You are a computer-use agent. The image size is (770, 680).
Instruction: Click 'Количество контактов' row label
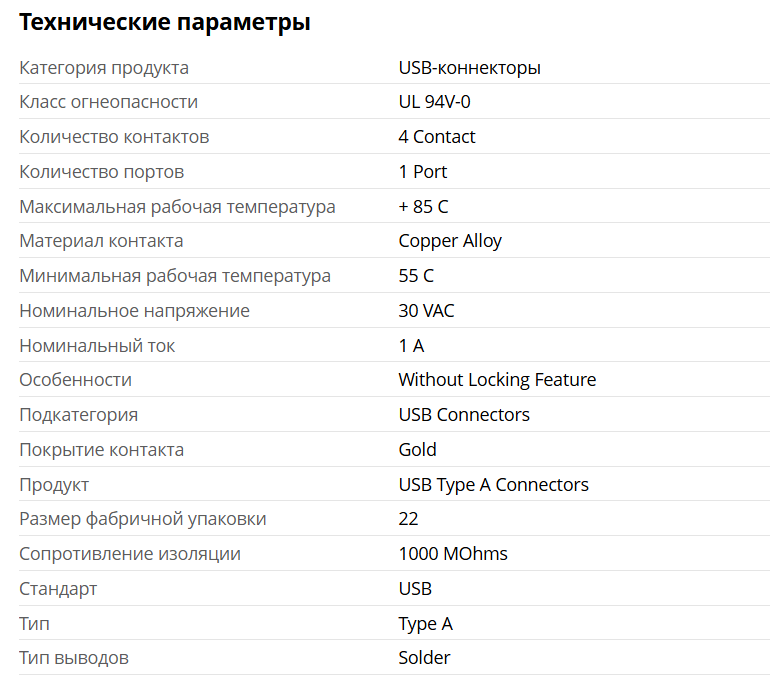click(114, 137)
